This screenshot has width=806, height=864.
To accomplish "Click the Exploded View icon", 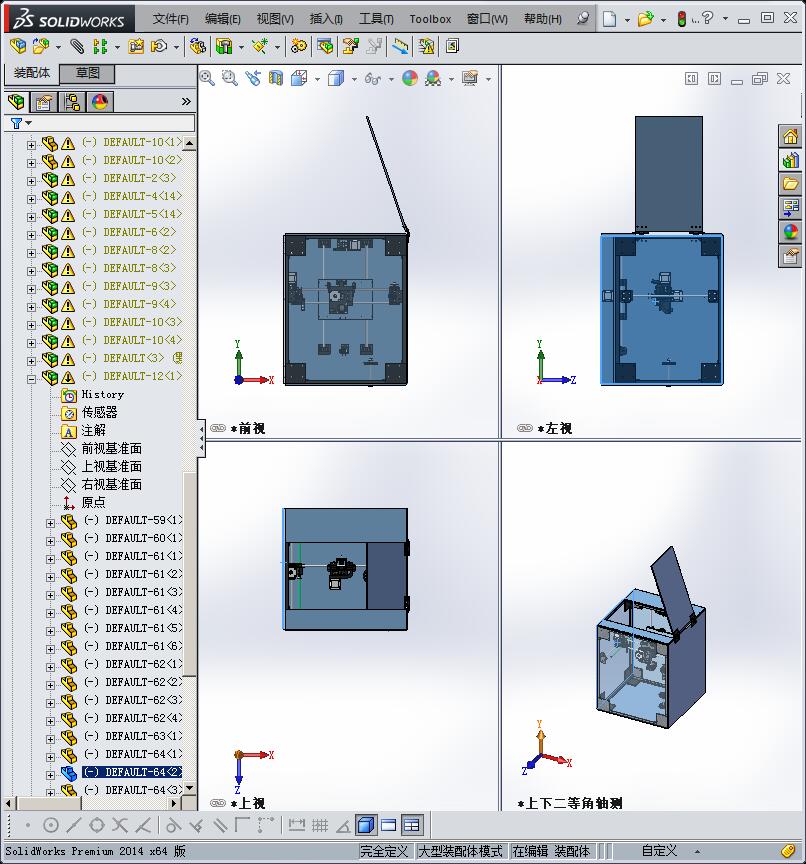I will [x=350, y=46].
